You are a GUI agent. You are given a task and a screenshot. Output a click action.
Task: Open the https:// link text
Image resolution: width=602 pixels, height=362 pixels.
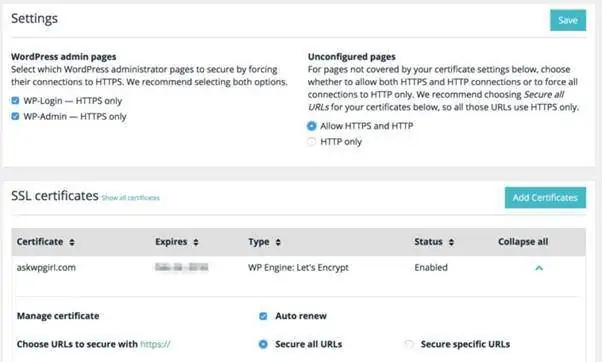point(155,344)
